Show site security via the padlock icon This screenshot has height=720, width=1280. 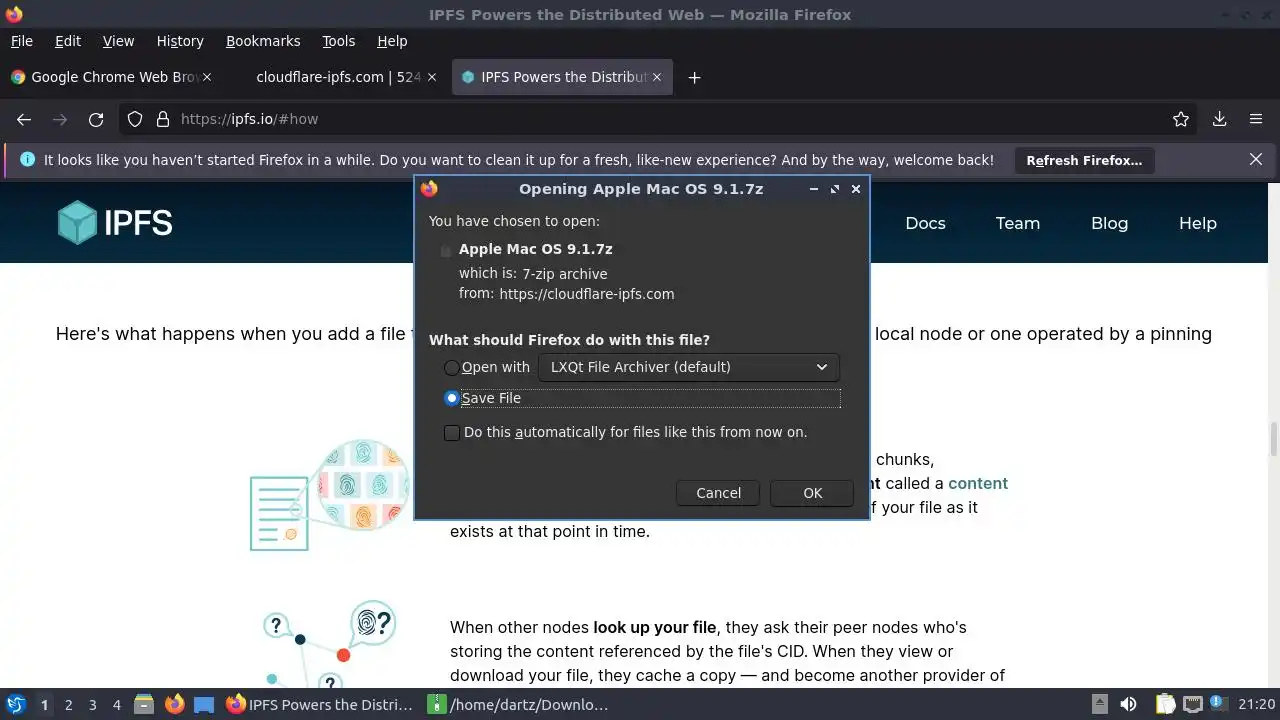click(163, 119)
